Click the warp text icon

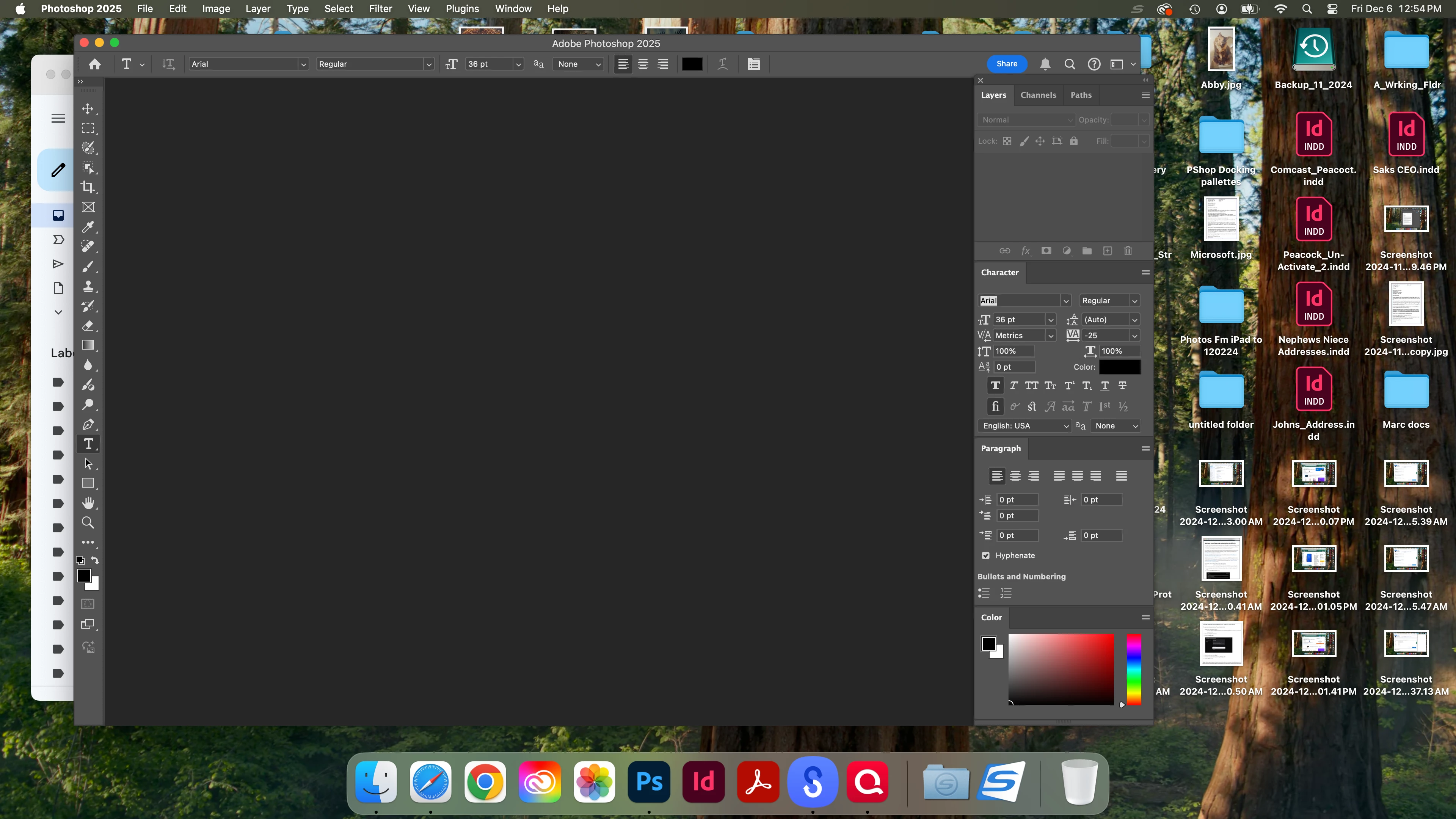tap(722, 64)
